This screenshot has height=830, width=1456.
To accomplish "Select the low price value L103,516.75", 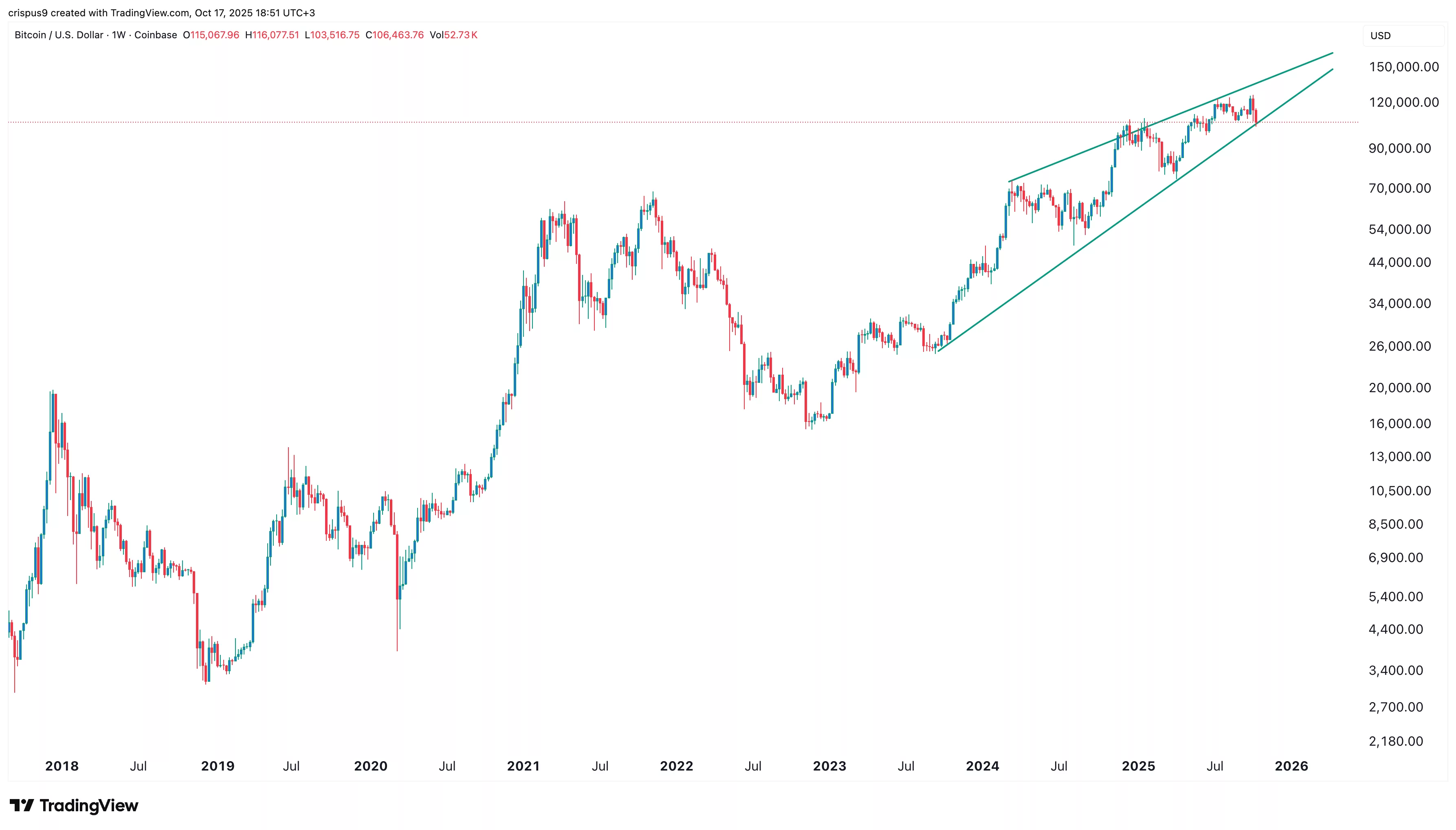I will 332,35.
